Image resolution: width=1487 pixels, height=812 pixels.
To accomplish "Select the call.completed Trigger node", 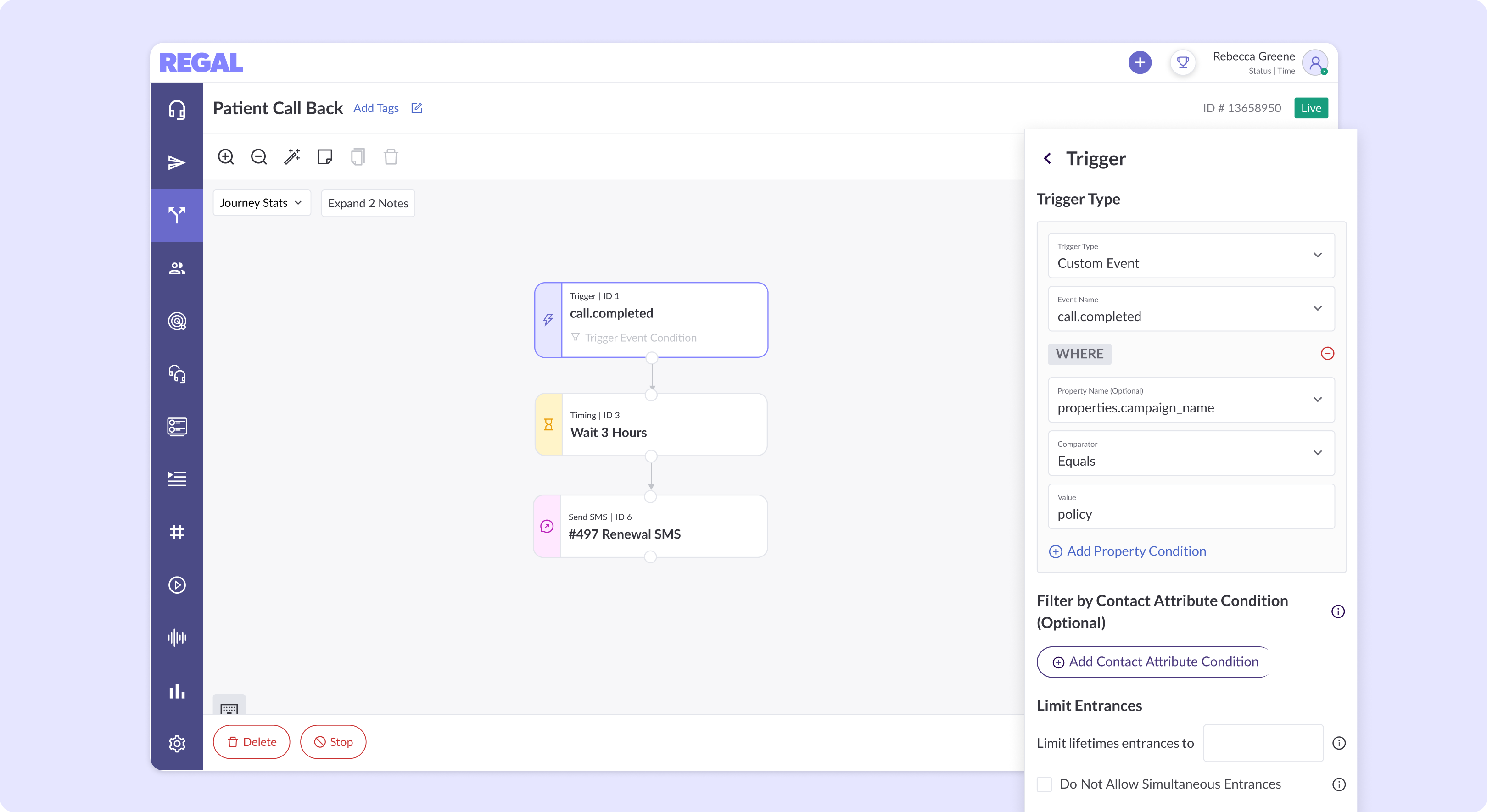I will [x=651, y=320].
